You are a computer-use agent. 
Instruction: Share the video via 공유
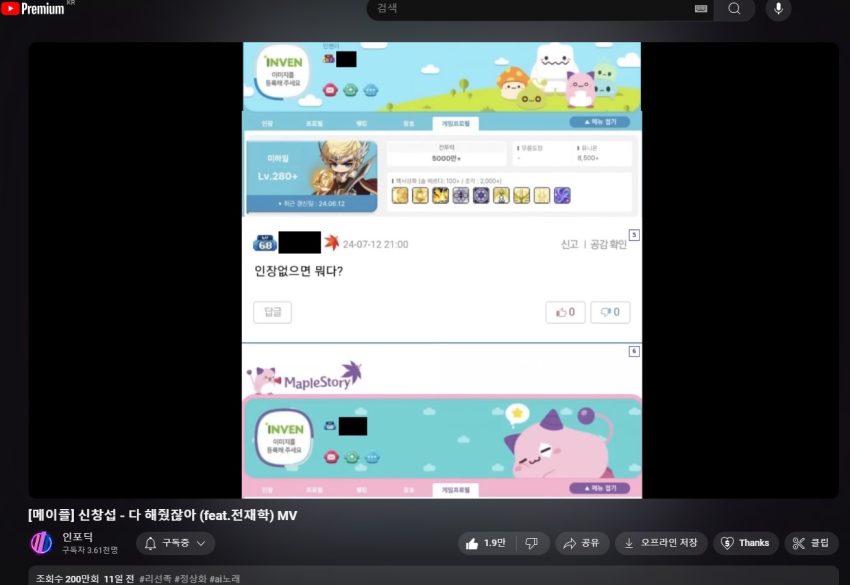coord(582,543)
